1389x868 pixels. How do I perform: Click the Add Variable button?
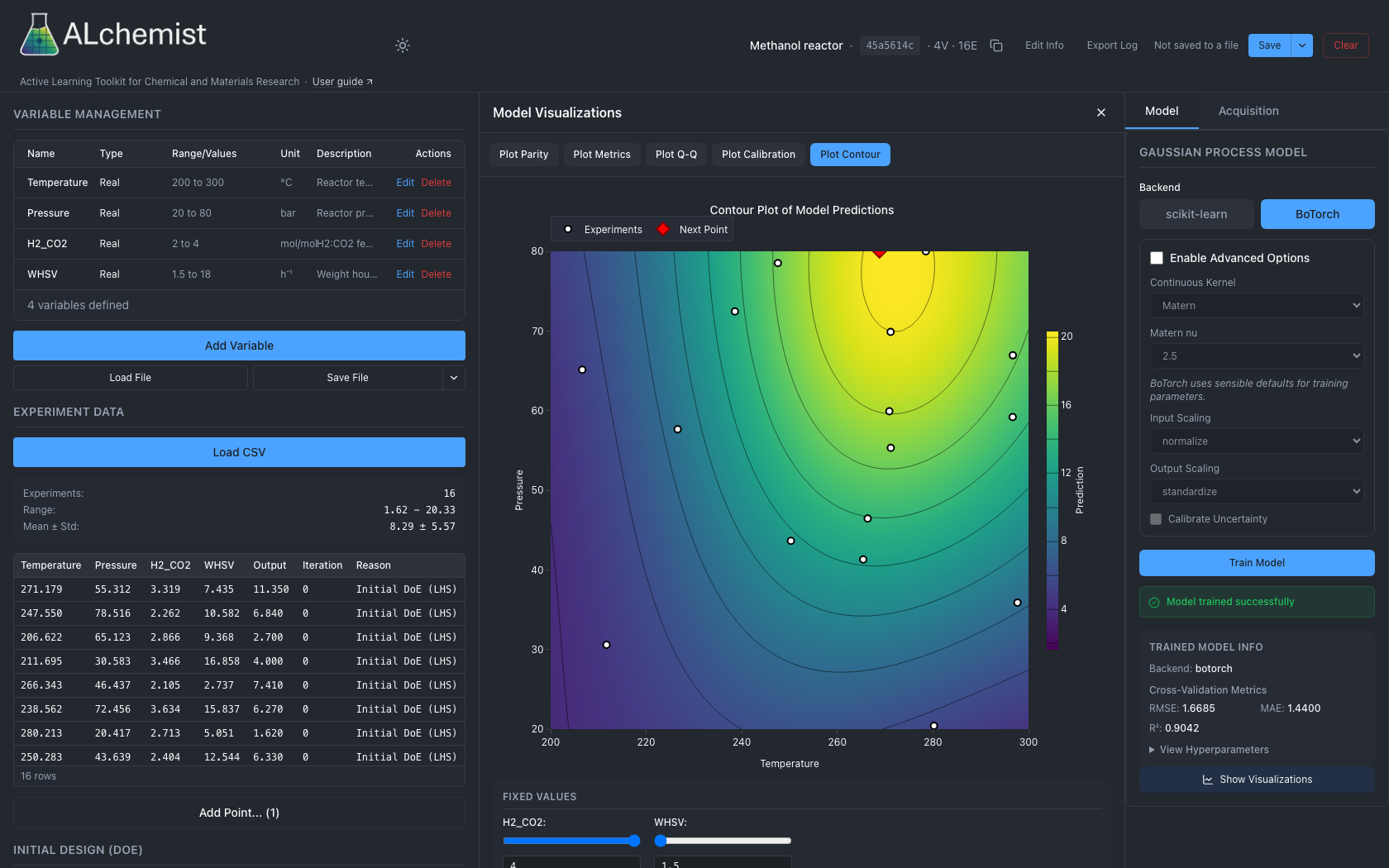click(x=239, y=346)
